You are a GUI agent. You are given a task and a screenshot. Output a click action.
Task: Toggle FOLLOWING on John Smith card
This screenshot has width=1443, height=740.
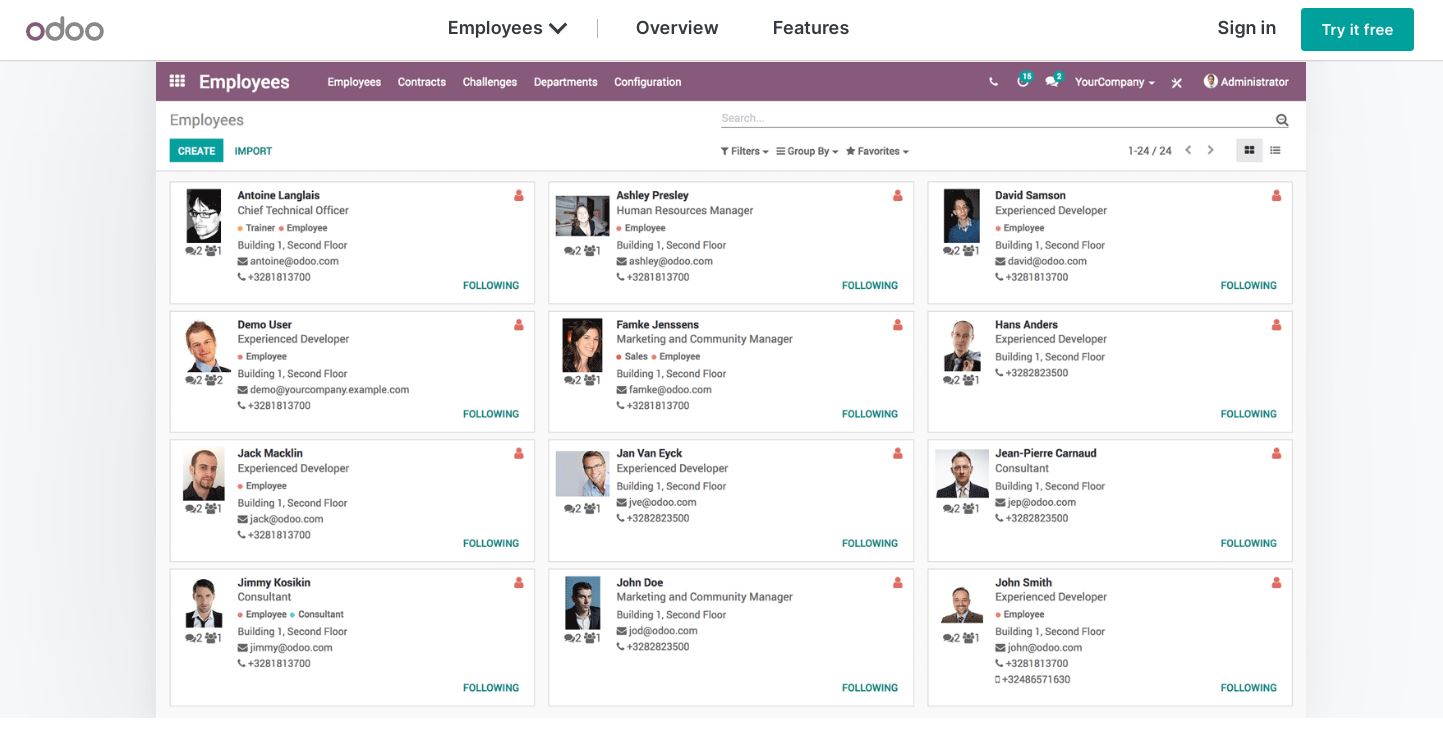tap(1249, 688)
